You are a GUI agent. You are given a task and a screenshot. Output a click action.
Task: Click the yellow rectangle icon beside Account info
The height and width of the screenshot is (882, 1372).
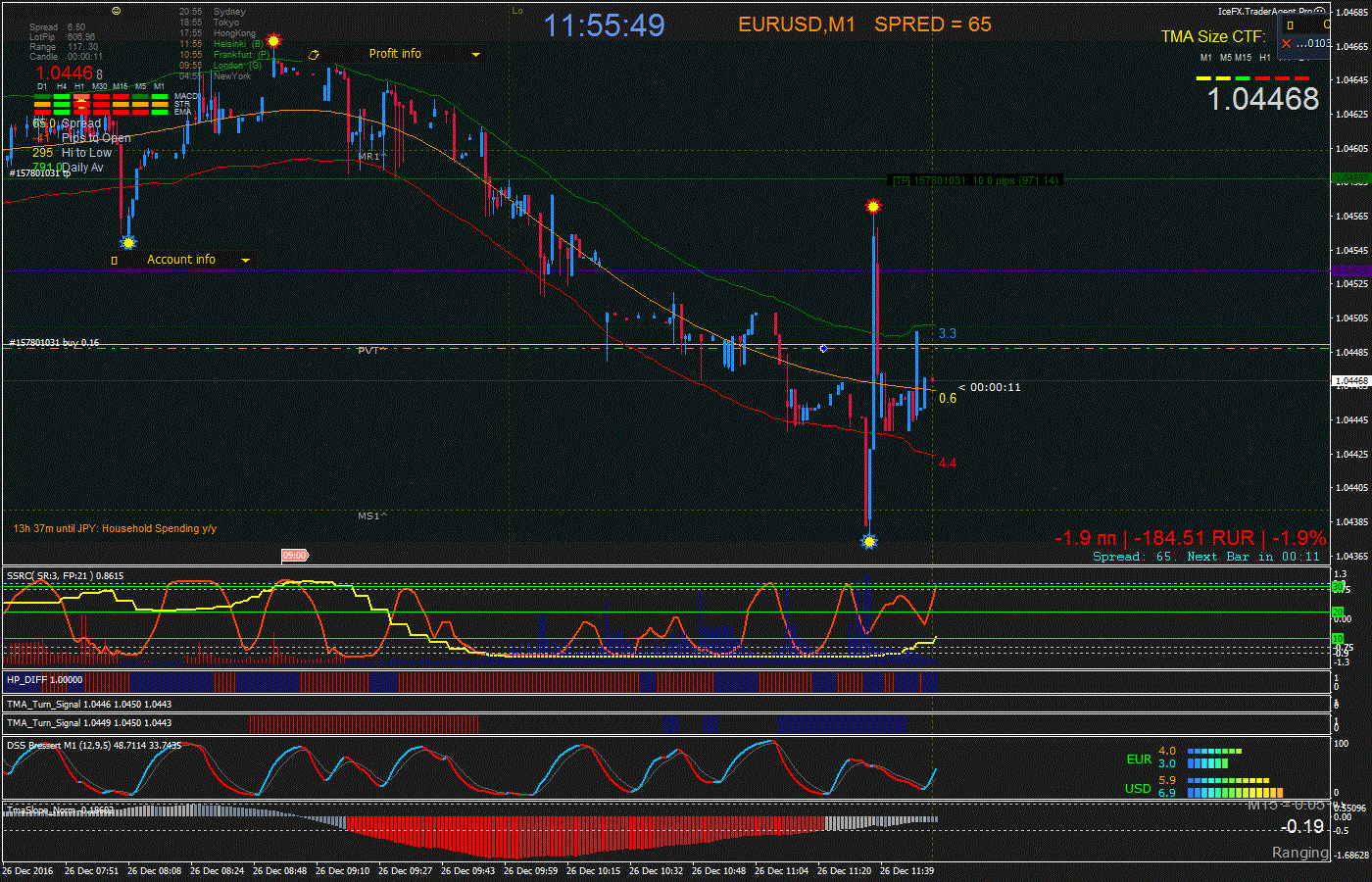(114, 261)
